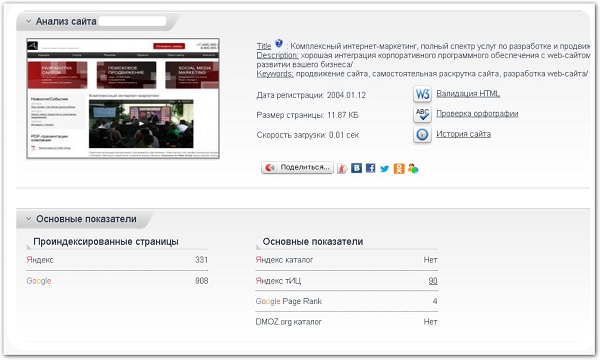Click the Keywords label link

click(x=275, y=74)
